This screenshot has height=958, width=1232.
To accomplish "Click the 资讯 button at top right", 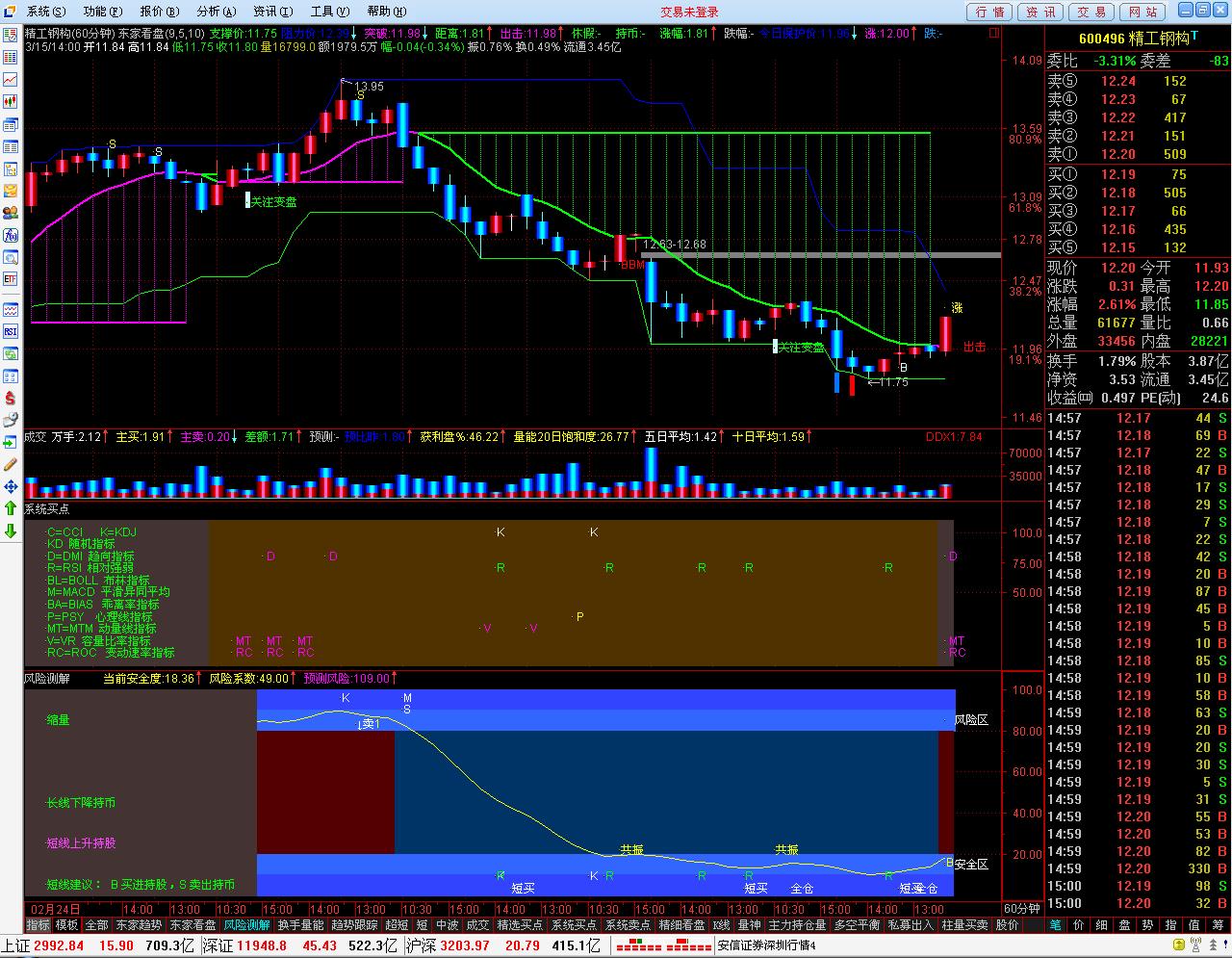I will click(1041, 12).
